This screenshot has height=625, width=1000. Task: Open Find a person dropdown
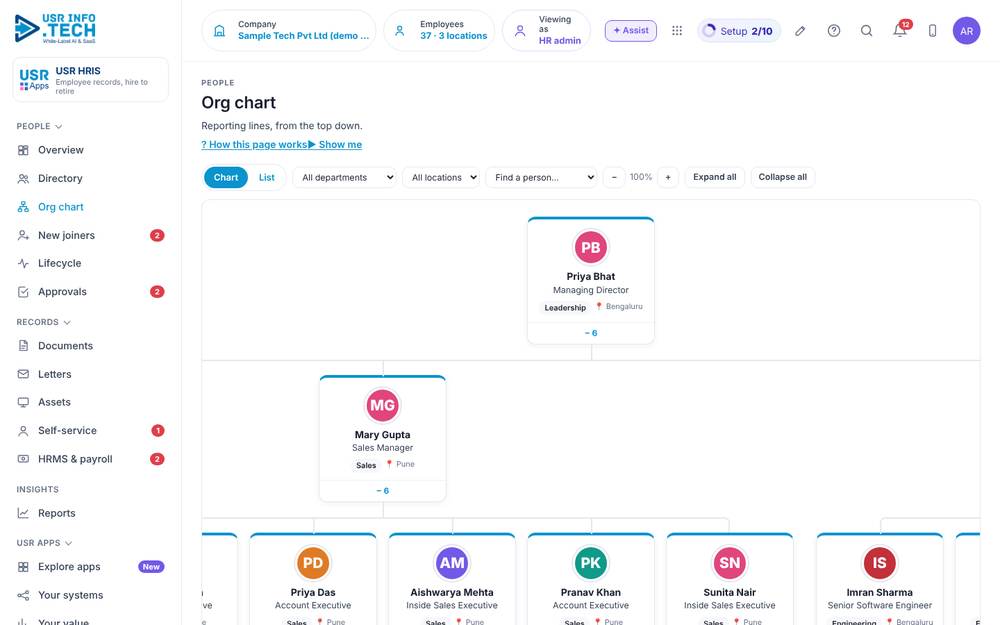pyautogui.click(x=541, y=177)
